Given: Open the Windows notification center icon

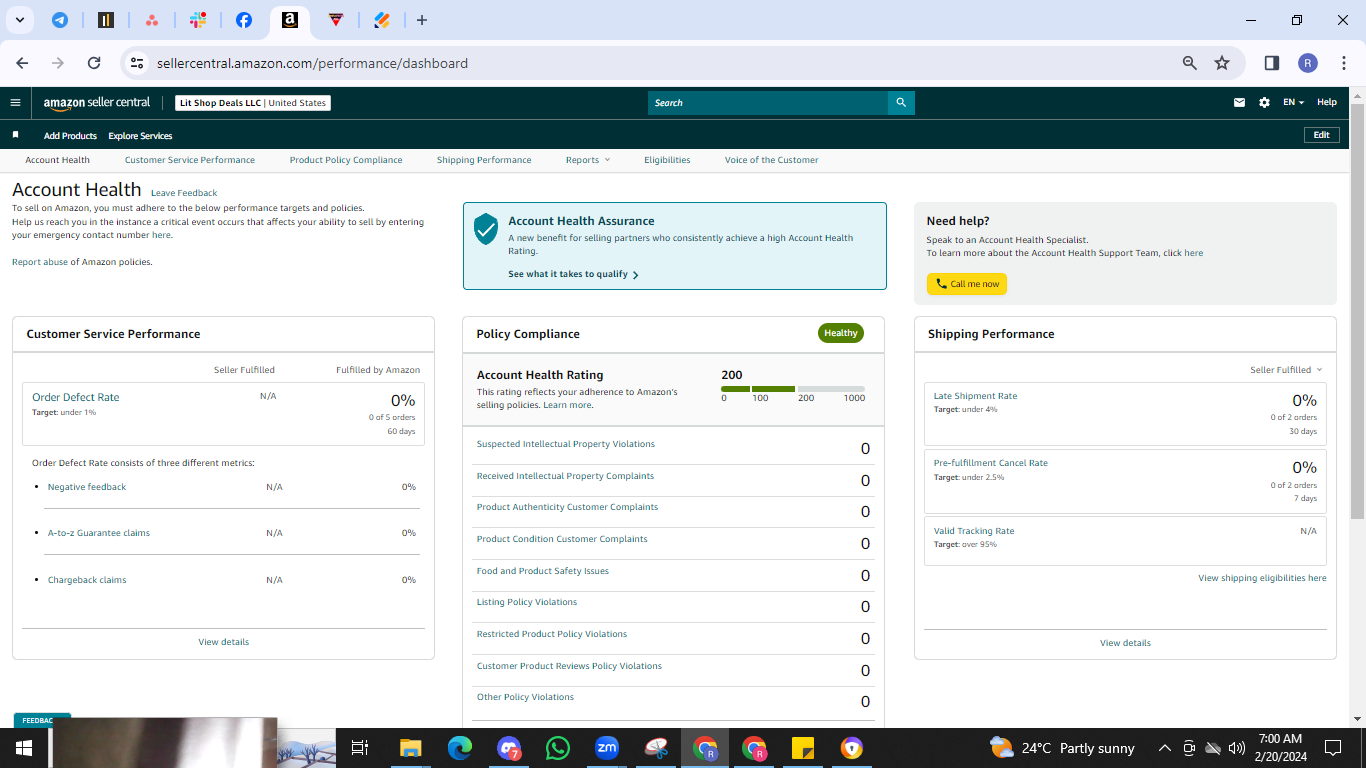Looking at the screenshot, I should point(1332,748).
